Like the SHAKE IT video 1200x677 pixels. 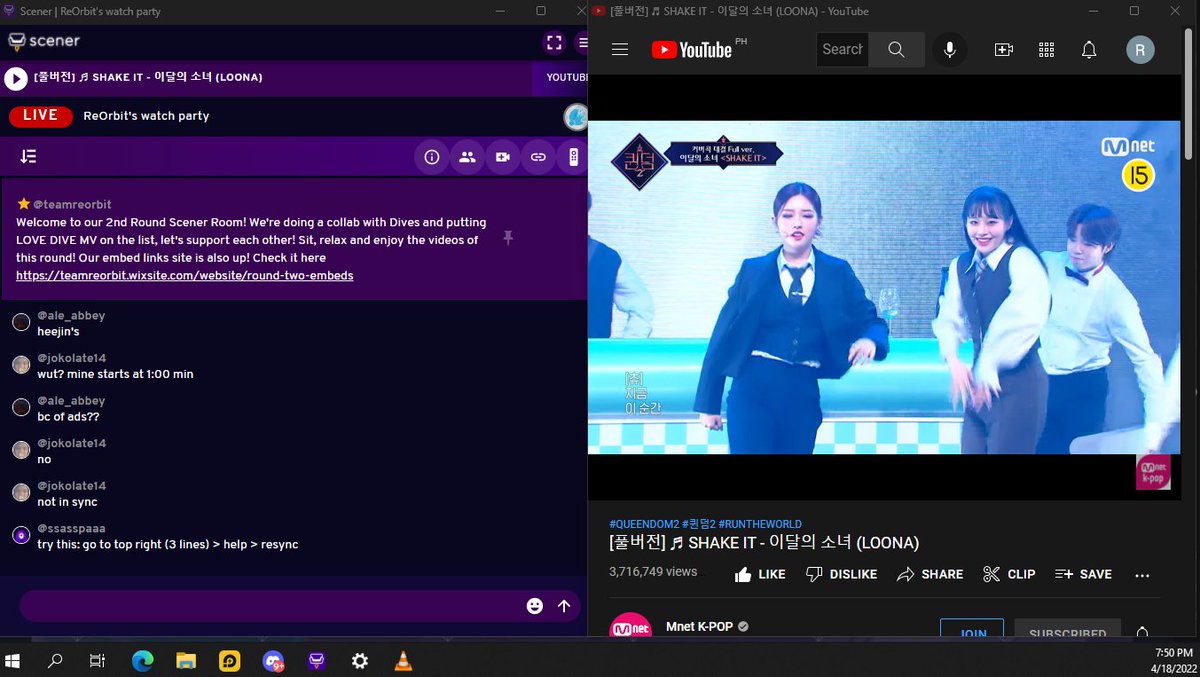(760, 574)
